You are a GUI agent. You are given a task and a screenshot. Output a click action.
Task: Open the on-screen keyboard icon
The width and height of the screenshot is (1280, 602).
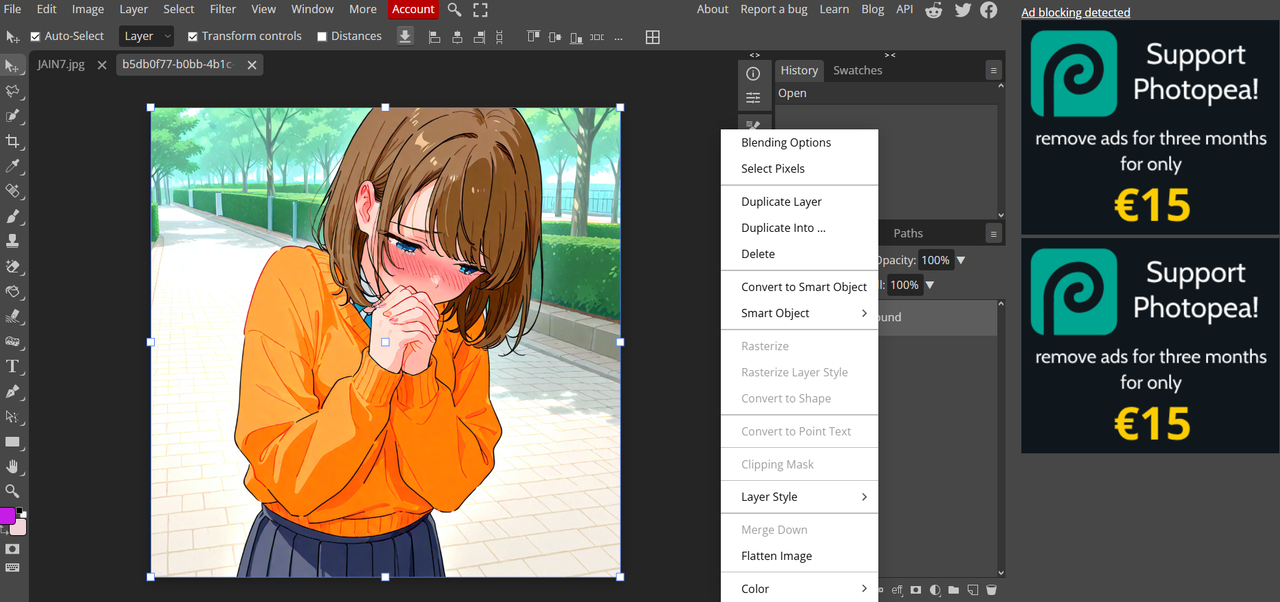(x=13, y=568)
